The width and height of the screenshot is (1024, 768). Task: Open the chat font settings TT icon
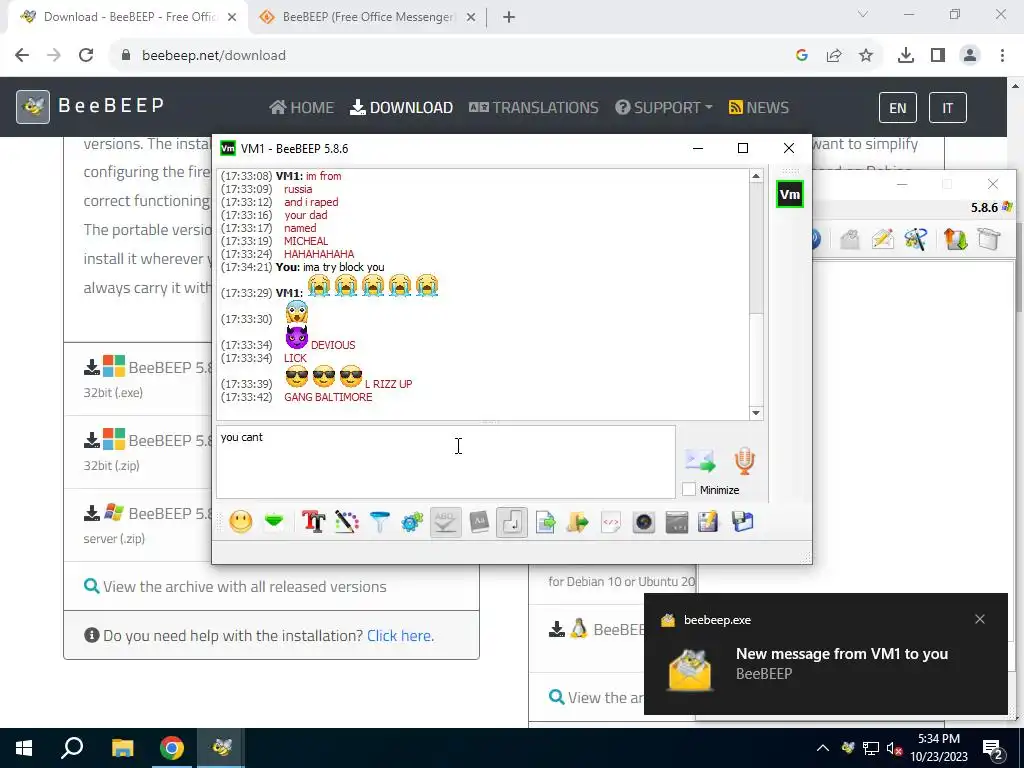(x=313, y=522)
